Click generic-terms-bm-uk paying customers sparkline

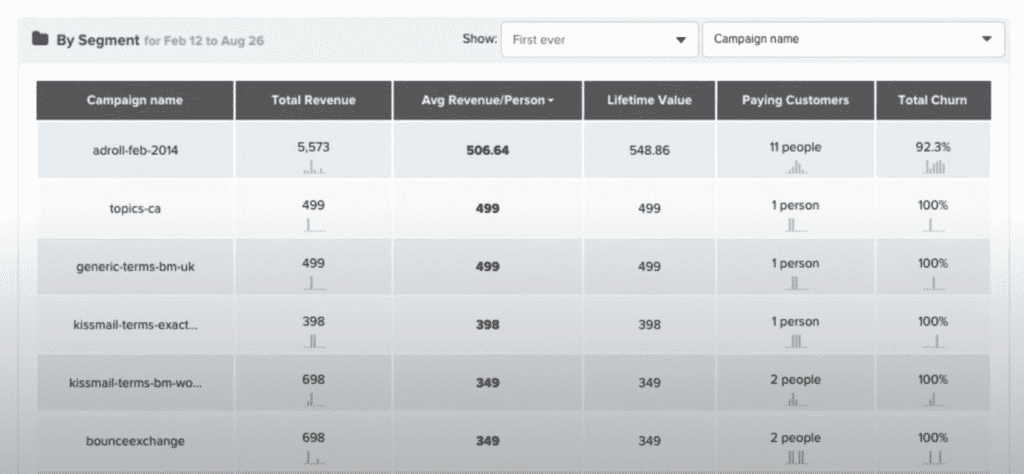click(795, 283)
